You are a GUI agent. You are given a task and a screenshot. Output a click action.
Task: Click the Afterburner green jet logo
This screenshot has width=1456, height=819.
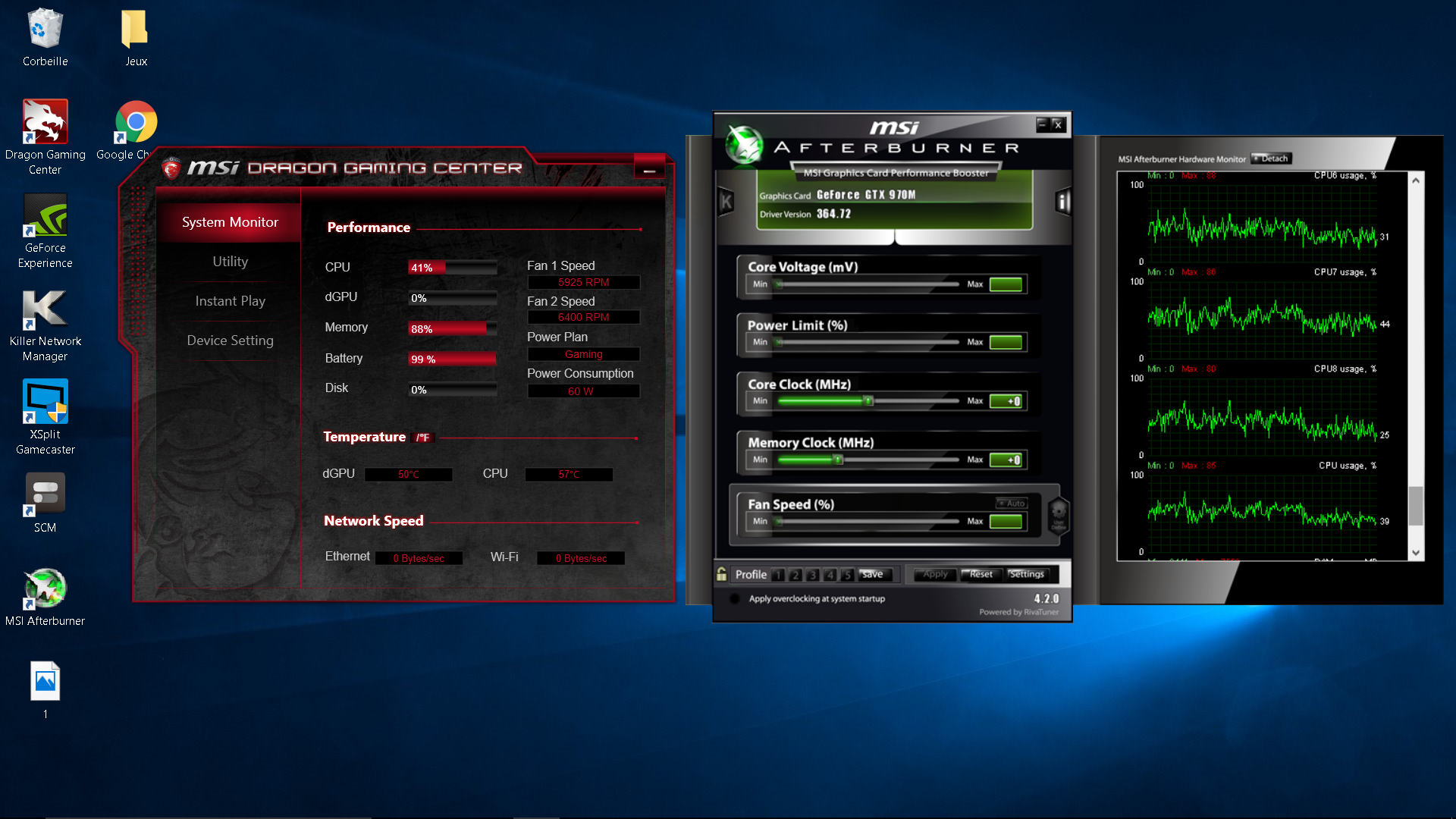click(x=744, y=144)
